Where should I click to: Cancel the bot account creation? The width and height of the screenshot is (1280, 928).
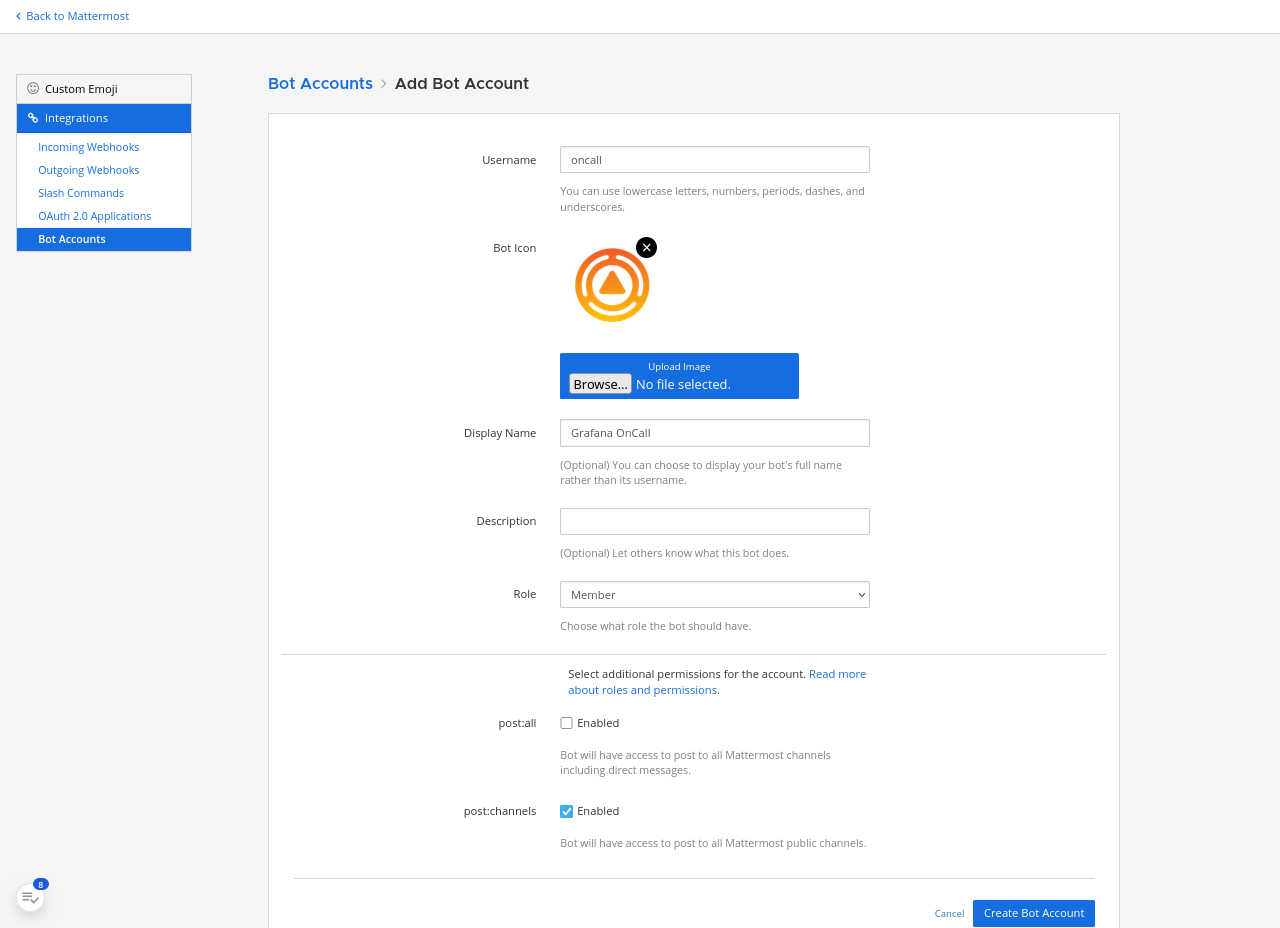point(948,913)
